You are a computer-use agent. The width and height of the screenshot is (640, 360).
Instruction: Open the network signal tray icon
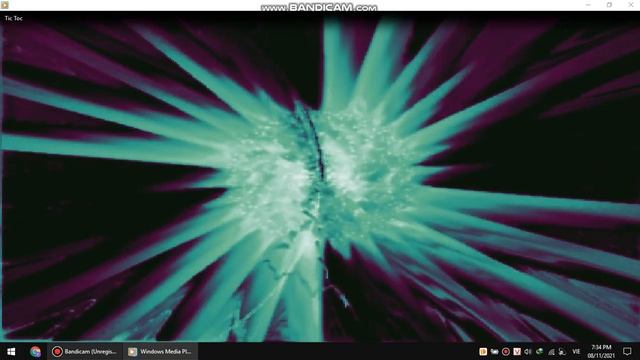click(x=551, y=351)
